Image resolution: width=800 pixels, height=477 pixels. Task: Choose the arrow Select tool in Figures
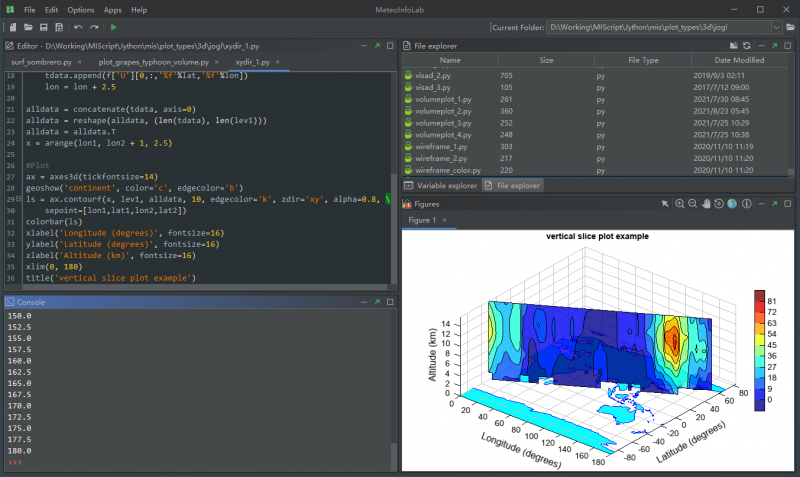[665, 204]
